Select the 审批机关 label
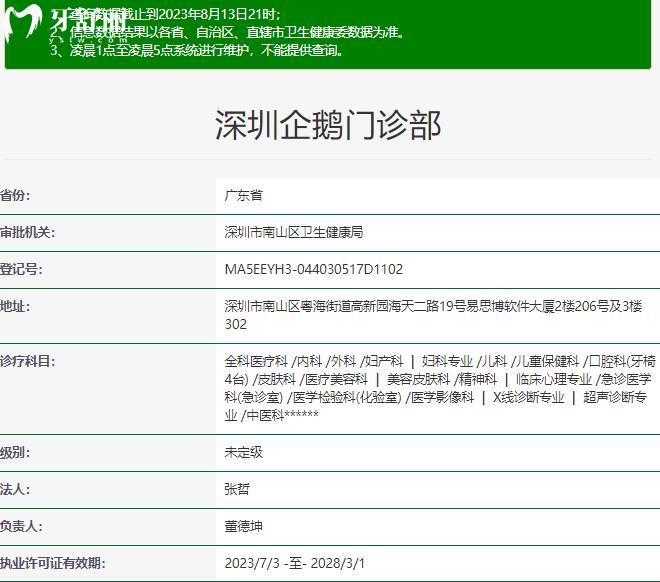Image resolution: width=660 pixels, height=582 pixels. tap(27, 232)
